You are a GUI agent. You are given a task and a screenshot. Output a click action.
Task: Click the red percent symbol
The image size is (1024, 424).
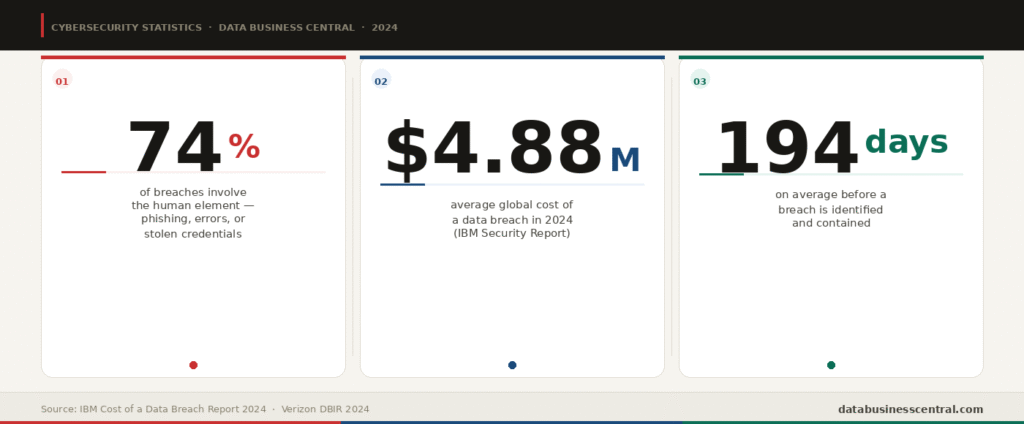tap(244, 146)
